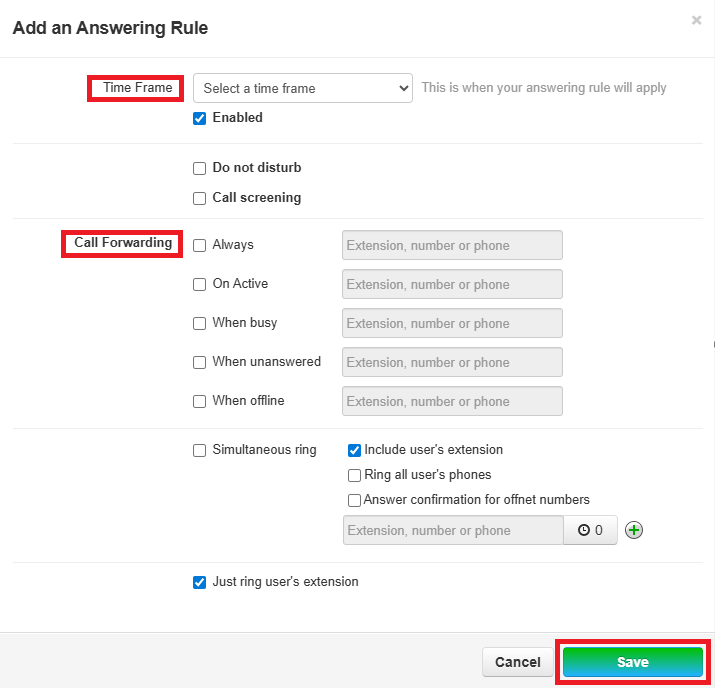Check the On Active forwarding option
The width and height of the screenshot is (715, 688).
pos(199,284)
